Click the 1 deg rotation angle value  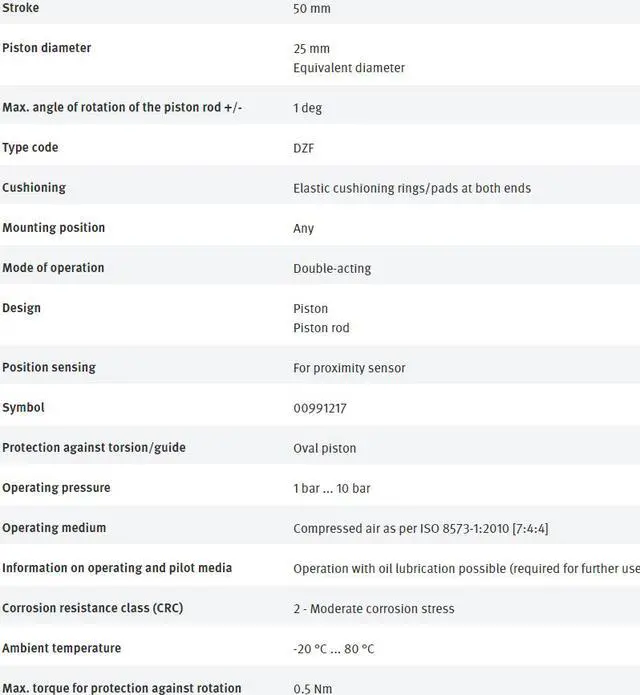pos(307,108)
